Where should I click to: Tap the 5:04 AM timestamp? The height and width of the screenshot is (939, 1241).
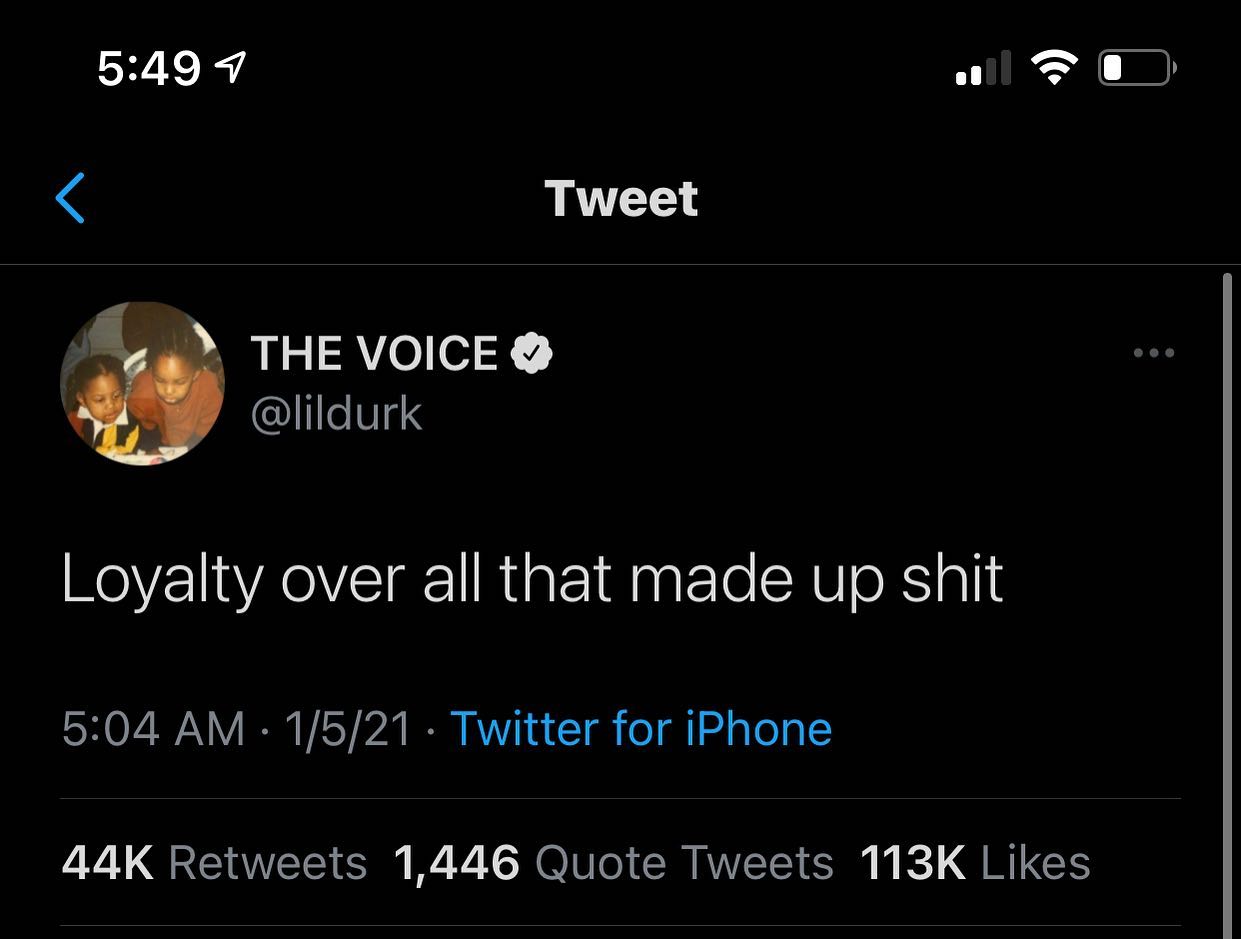(x=153, y=728)
